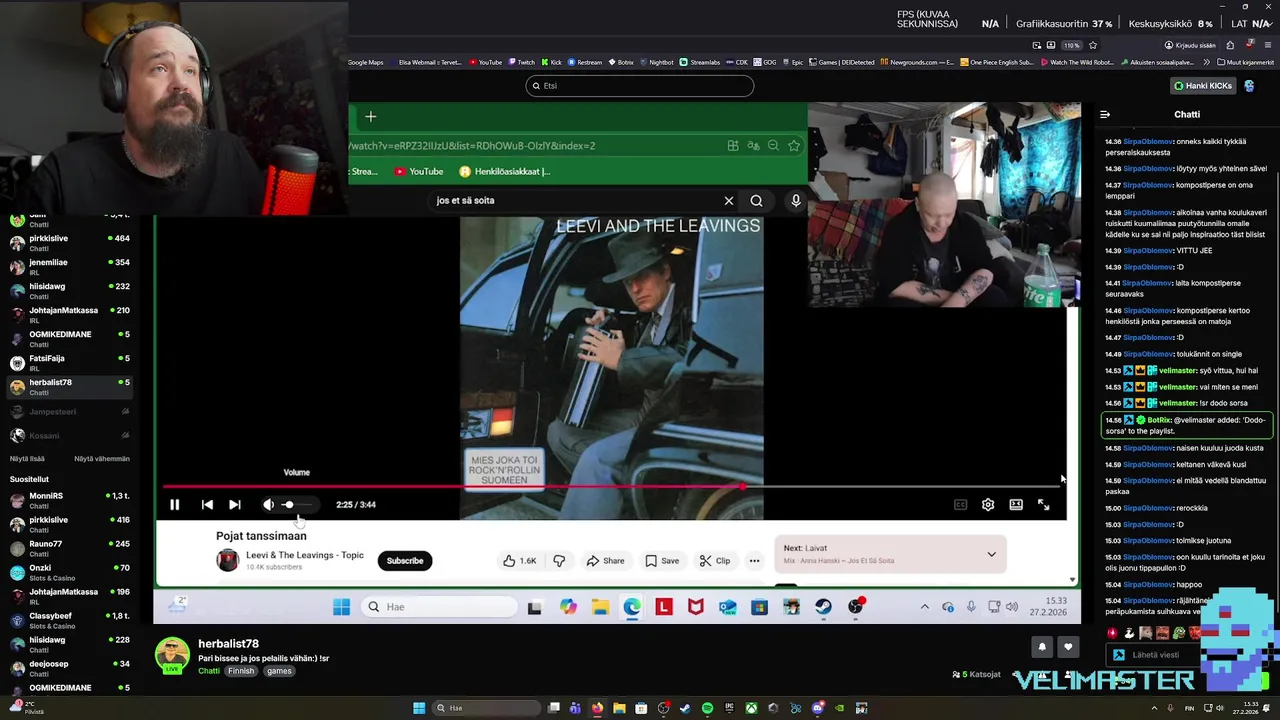The width and height of the screenshot is (1280, 720).
Task: Subscribe to Leevi & The Leavings topic
Action: [x=405, y=561]
